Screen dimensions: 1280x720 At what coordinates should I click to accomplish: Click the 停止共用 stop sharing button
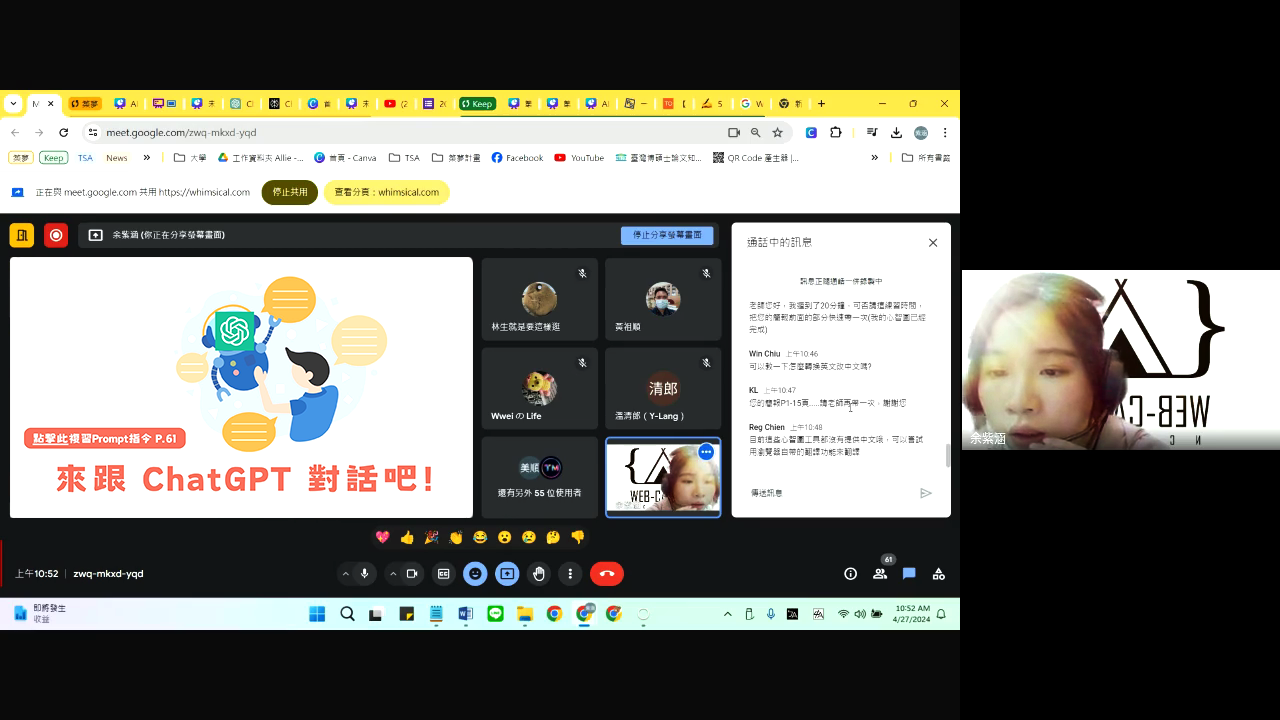pyautogui.click(x=289, y=192)
